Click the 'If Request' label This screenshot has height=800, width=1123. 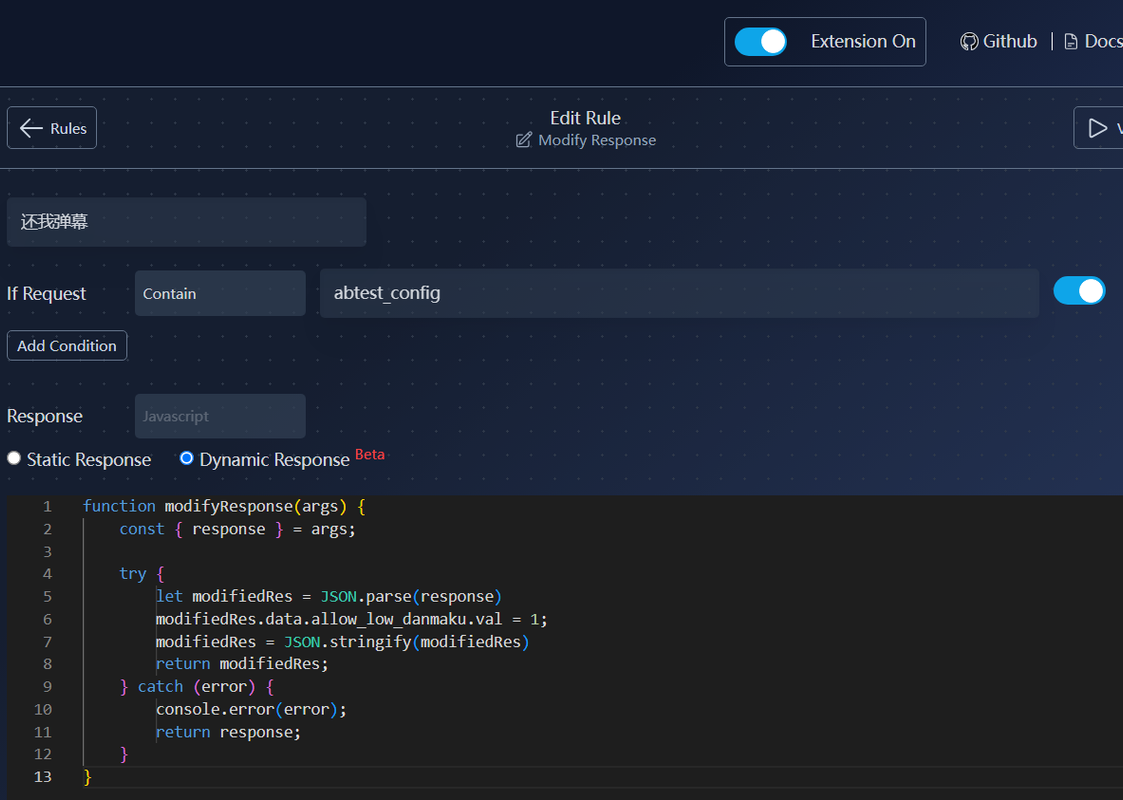click(47, 294)
